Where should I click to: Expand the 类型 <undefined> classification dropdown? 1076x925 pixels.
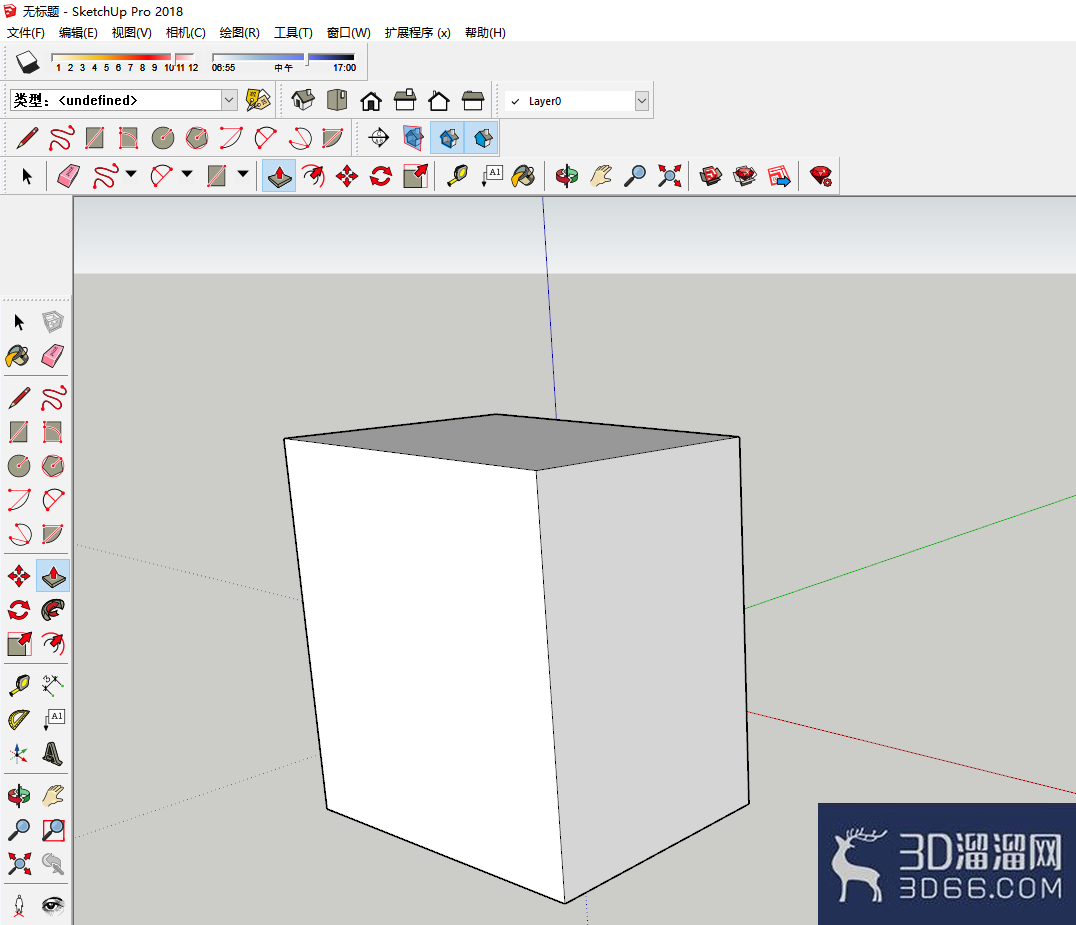(229, 100)
